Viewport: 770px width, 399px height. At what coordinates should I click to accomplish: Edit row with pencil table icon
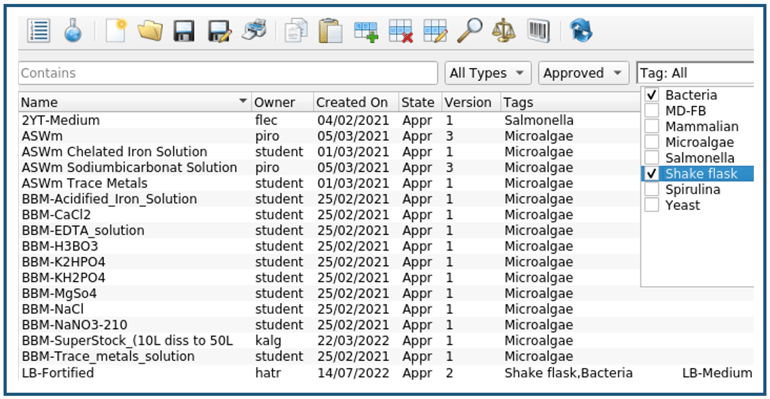click(x=436, y=31)
